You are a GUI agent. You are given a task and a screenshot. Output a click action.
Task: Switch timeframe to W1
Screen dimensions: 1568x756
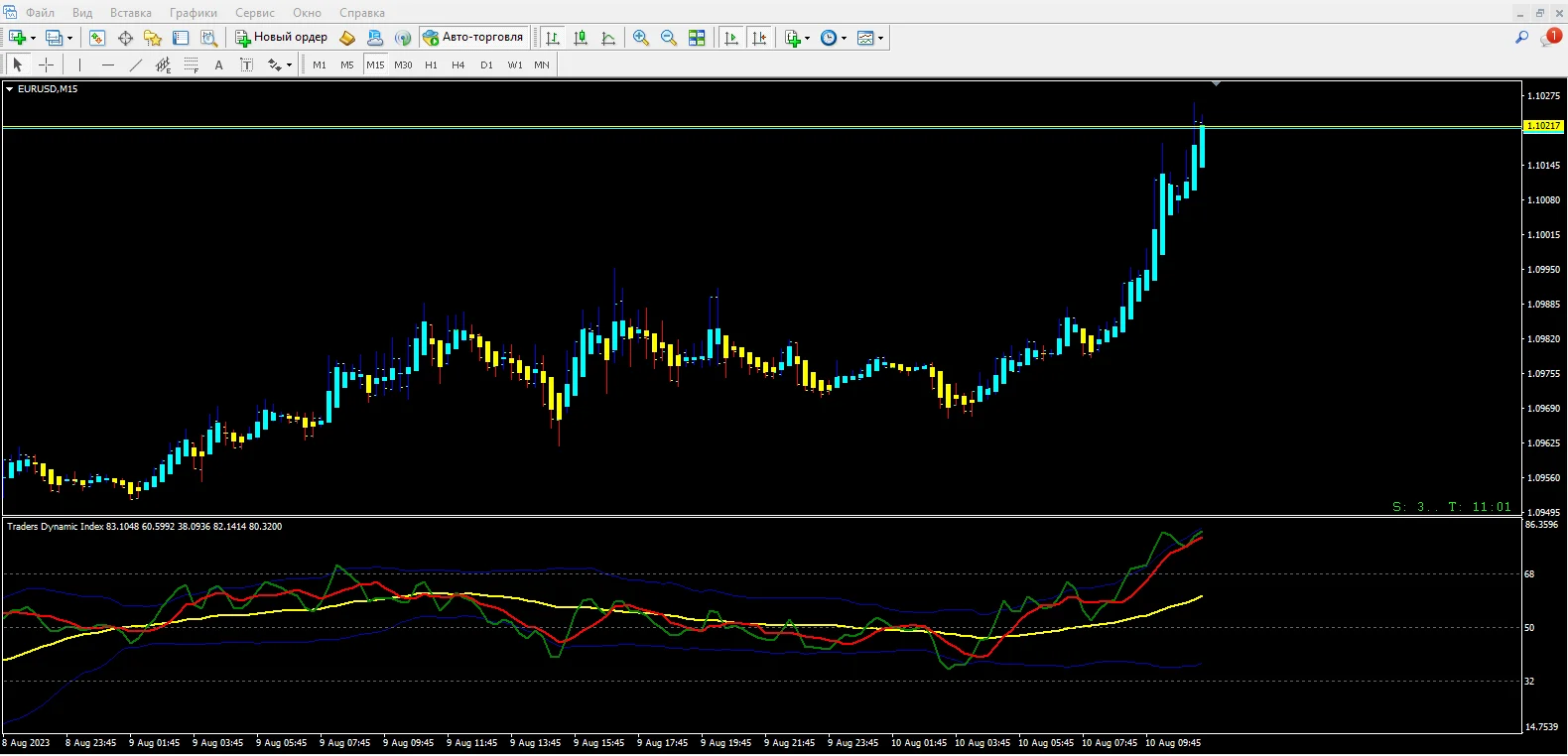tap(515, 64)
